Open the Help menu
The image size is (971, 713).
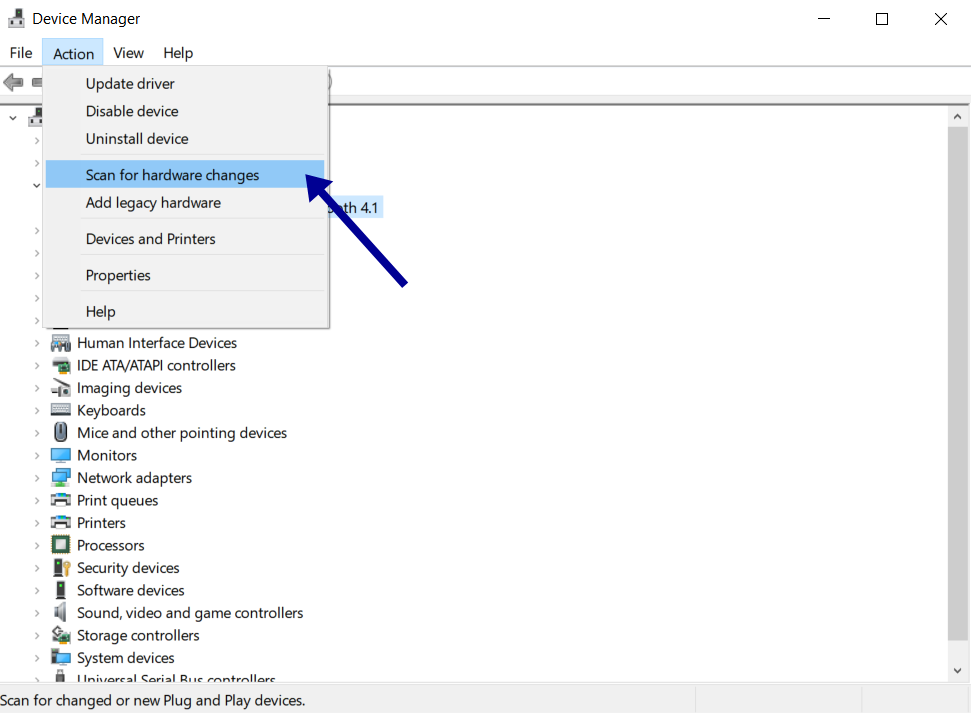coord(178,53)
